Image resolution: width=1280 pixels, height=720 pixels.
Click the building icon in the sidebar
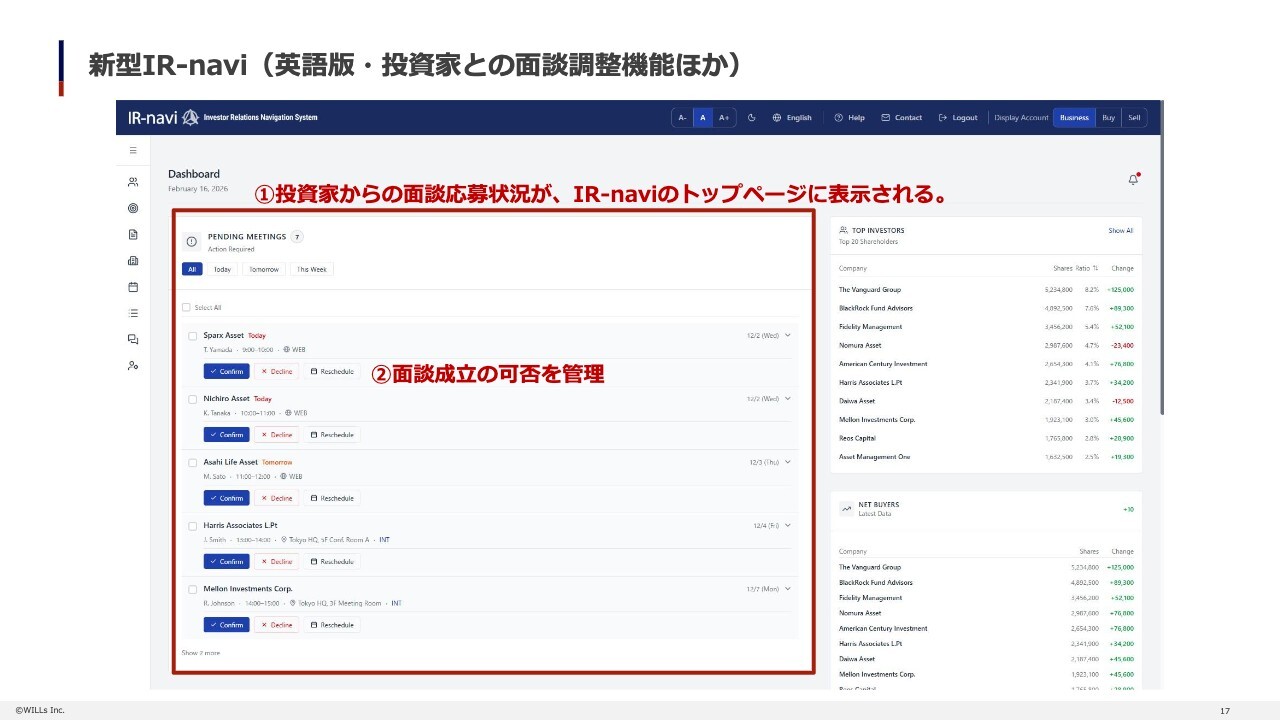pyautogui.click(x=133, y=261)
